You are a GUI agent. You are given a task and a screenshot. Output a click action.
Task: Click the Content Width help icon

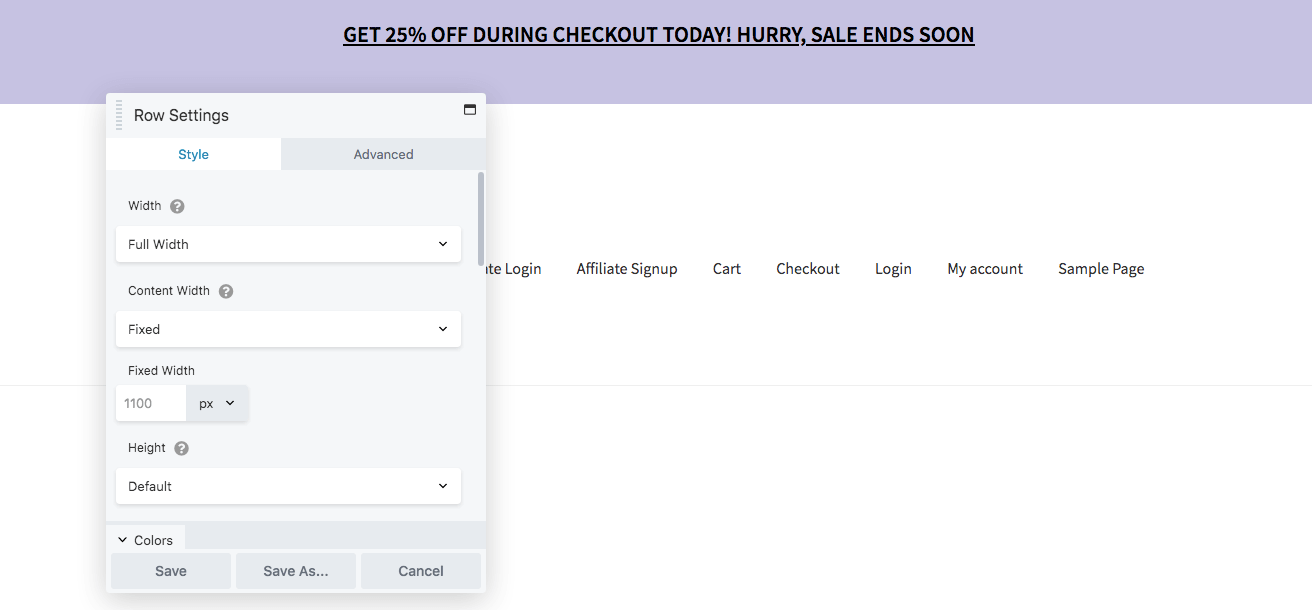[226, 291]
